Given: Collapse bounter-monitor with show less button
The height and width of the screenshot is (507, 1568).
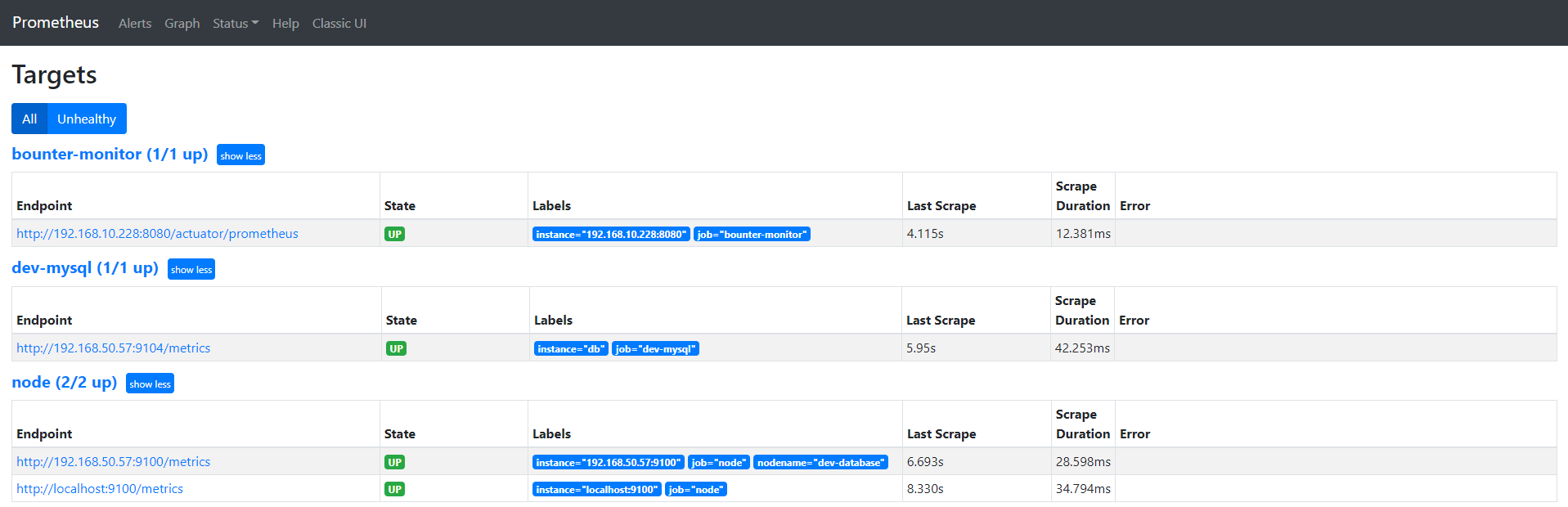Looking at the screenshot, I should [240, 155].
